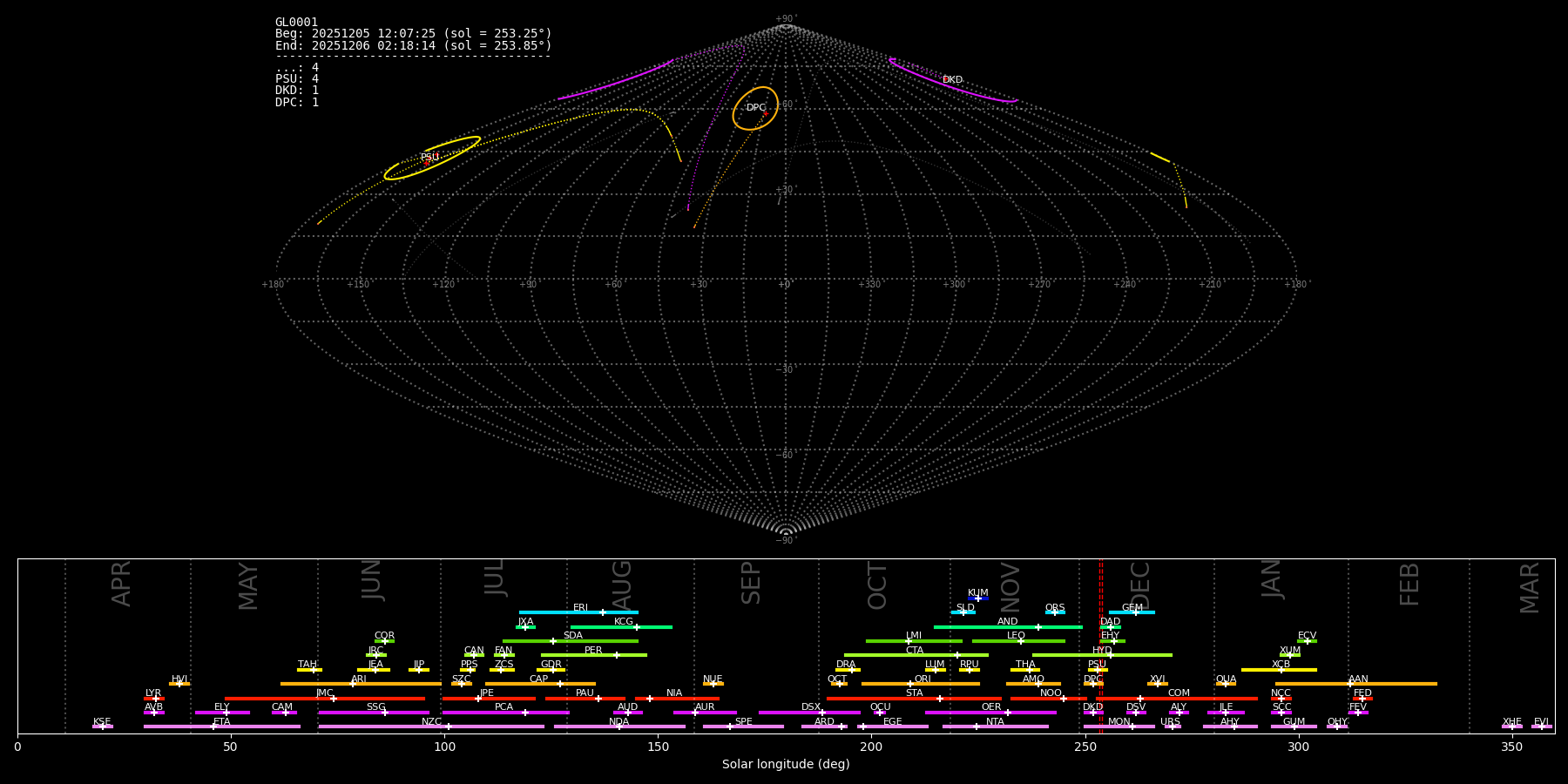The width and height of the screenshot is (1568, 784).
Task: Click the peak cross of the ORS shower
Action: click(x=1055, y=612)
